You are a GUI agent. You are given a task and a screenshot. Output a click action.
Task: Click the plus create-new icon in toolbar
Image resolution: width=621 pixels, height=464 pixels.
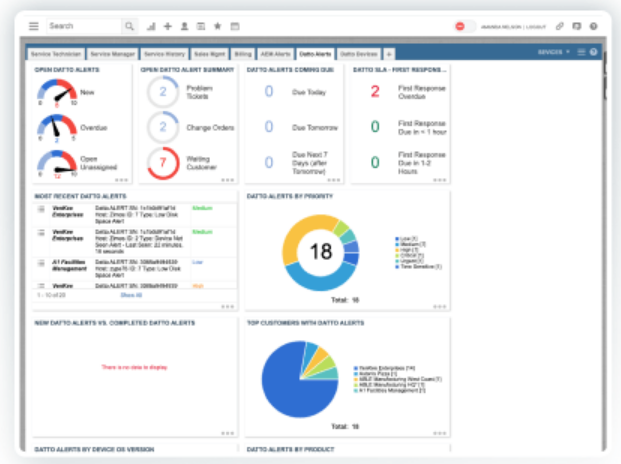pyautogui.click(x=168, y=27)
